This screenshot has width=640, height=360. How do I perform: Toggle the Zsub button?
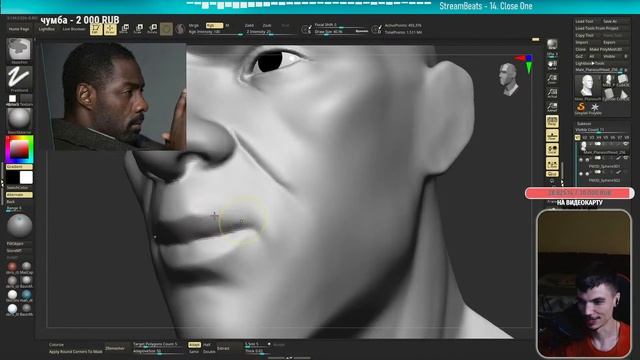267,25
